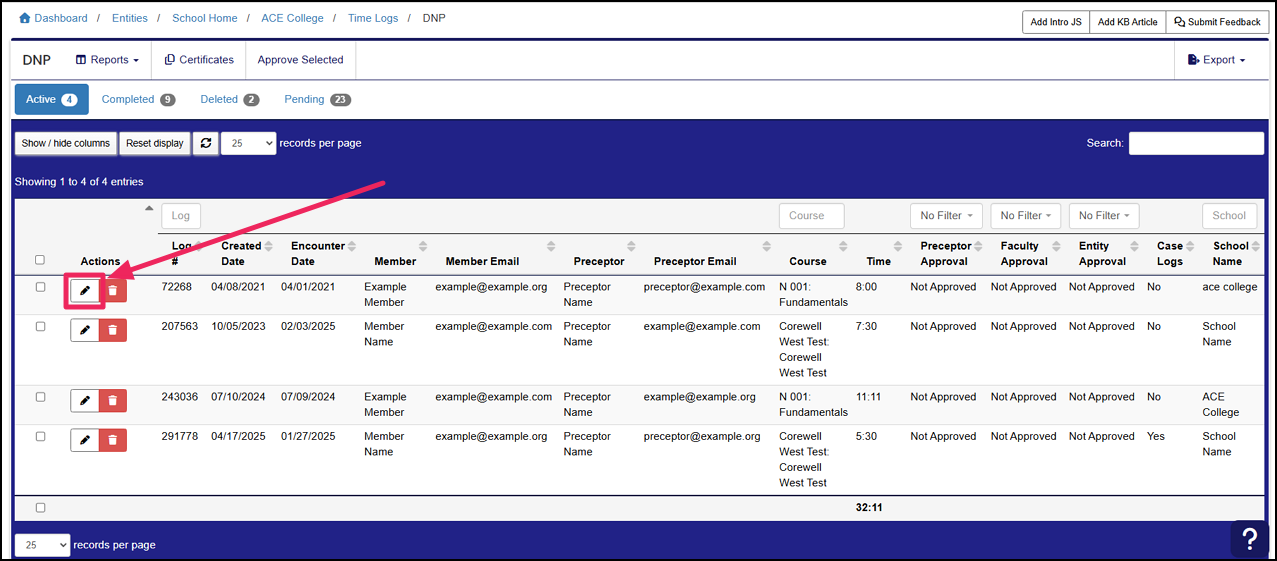This screenshot has width=1277, height=561.
Task: Go to Entities breadcrumb link
Action: (x=130, y=18)
